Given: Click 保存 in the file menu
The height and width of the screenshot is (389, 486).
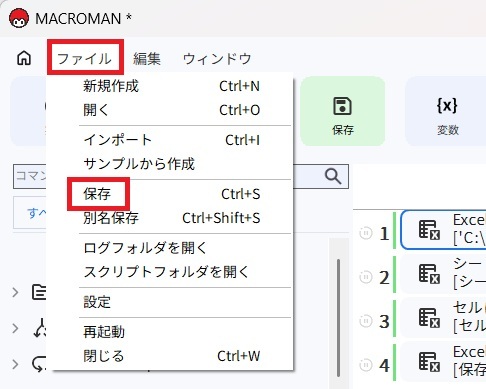Looking at the screenshot, I should click(x=170, y=194).
